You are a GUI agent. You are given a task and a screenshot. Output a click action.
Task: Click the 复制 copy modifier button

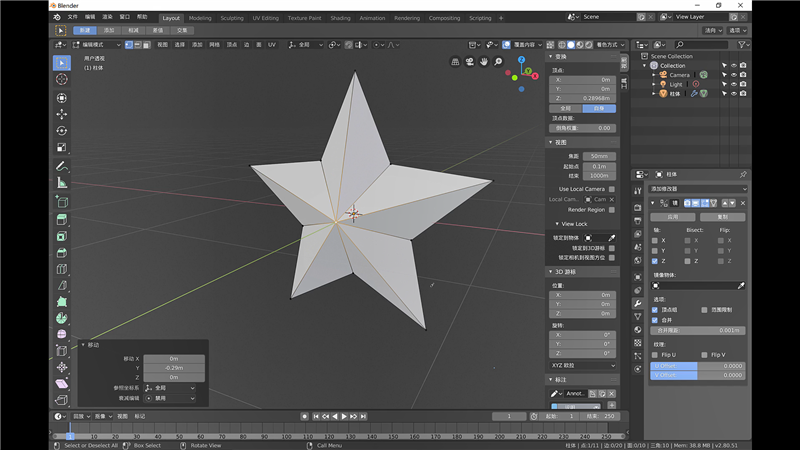point(722,217)
